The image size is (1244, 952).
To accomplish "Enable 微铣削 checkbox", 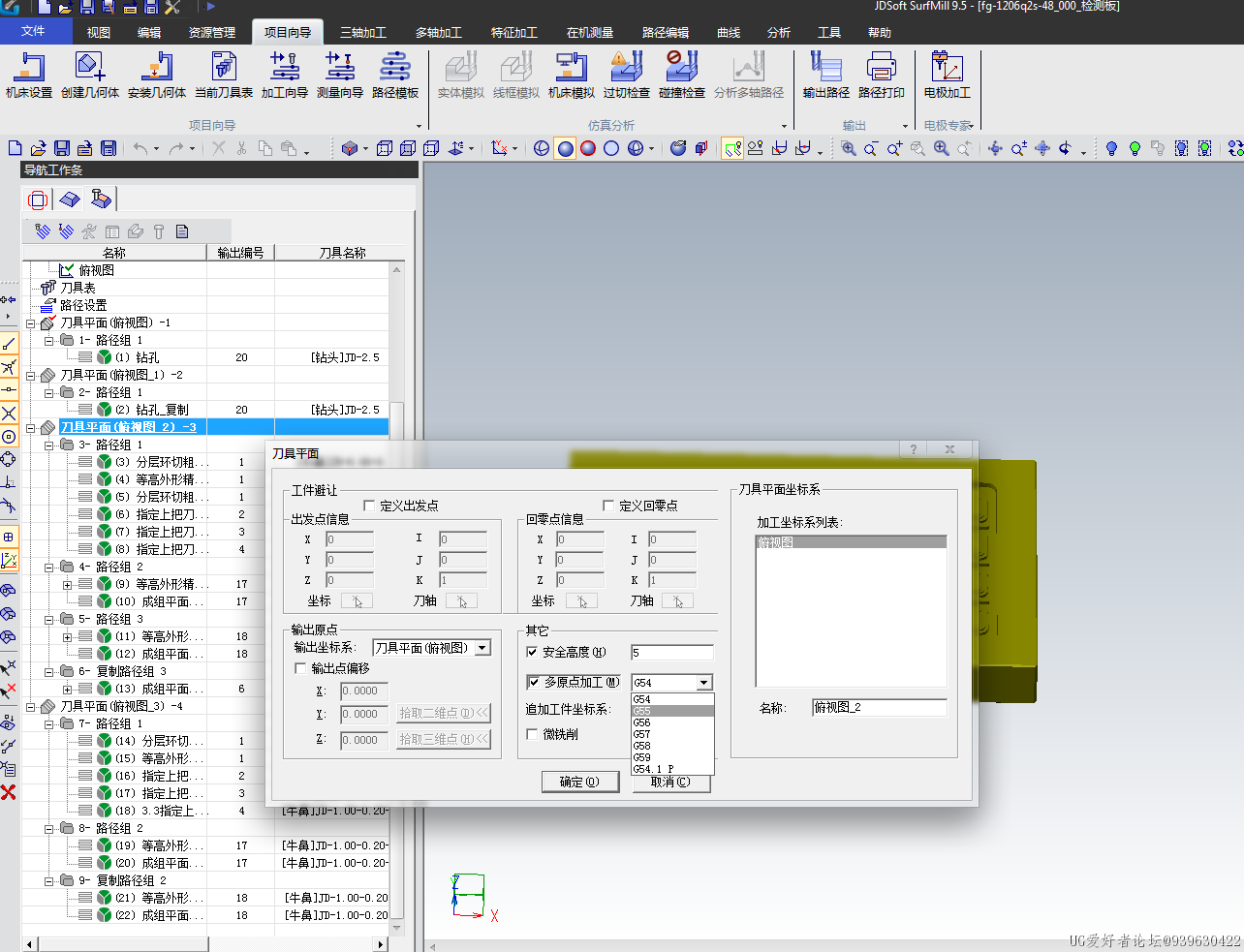I will (x=532, y=734).
